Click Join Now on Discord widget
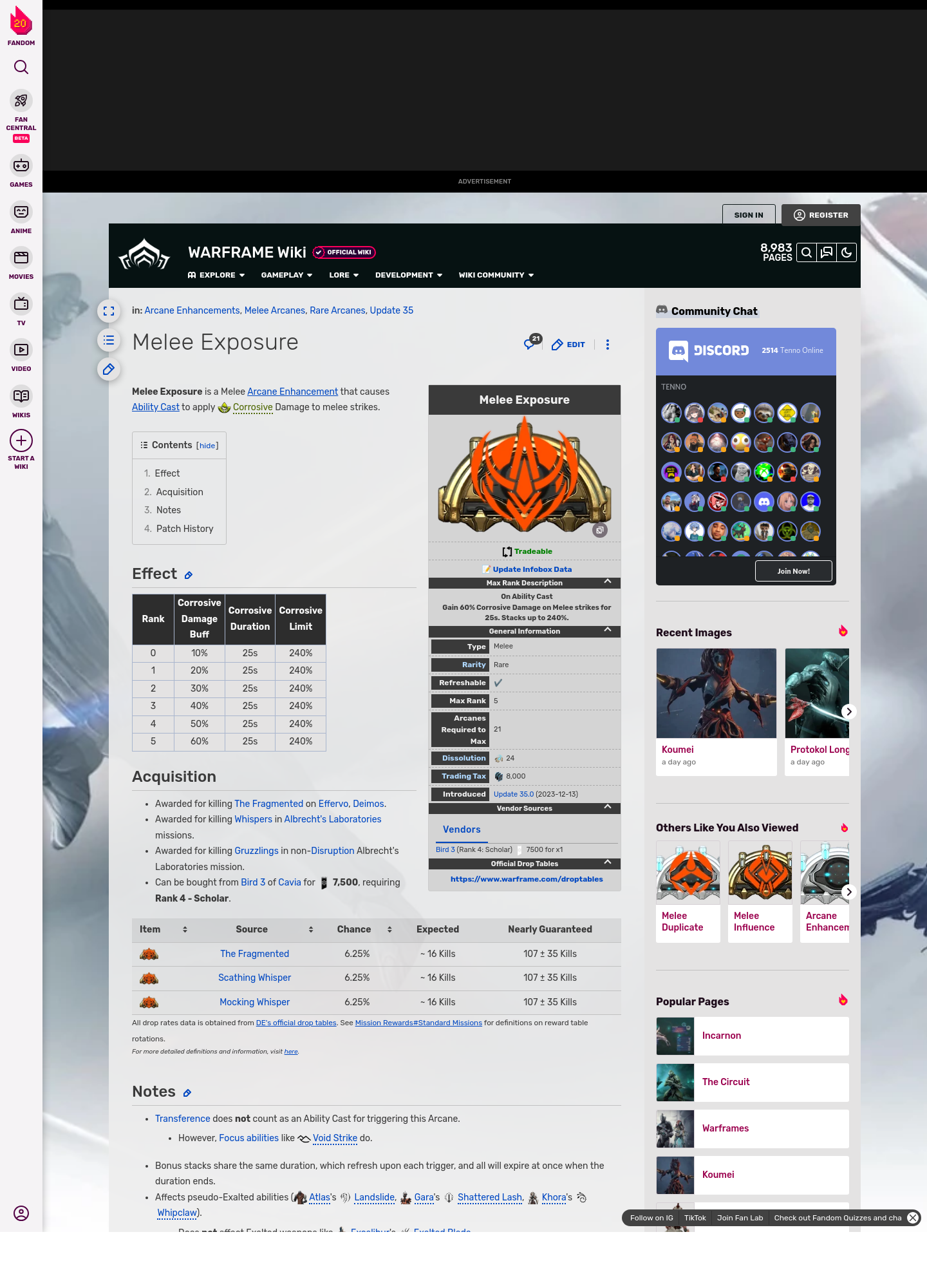927x1288 pixels. (794, 571)
